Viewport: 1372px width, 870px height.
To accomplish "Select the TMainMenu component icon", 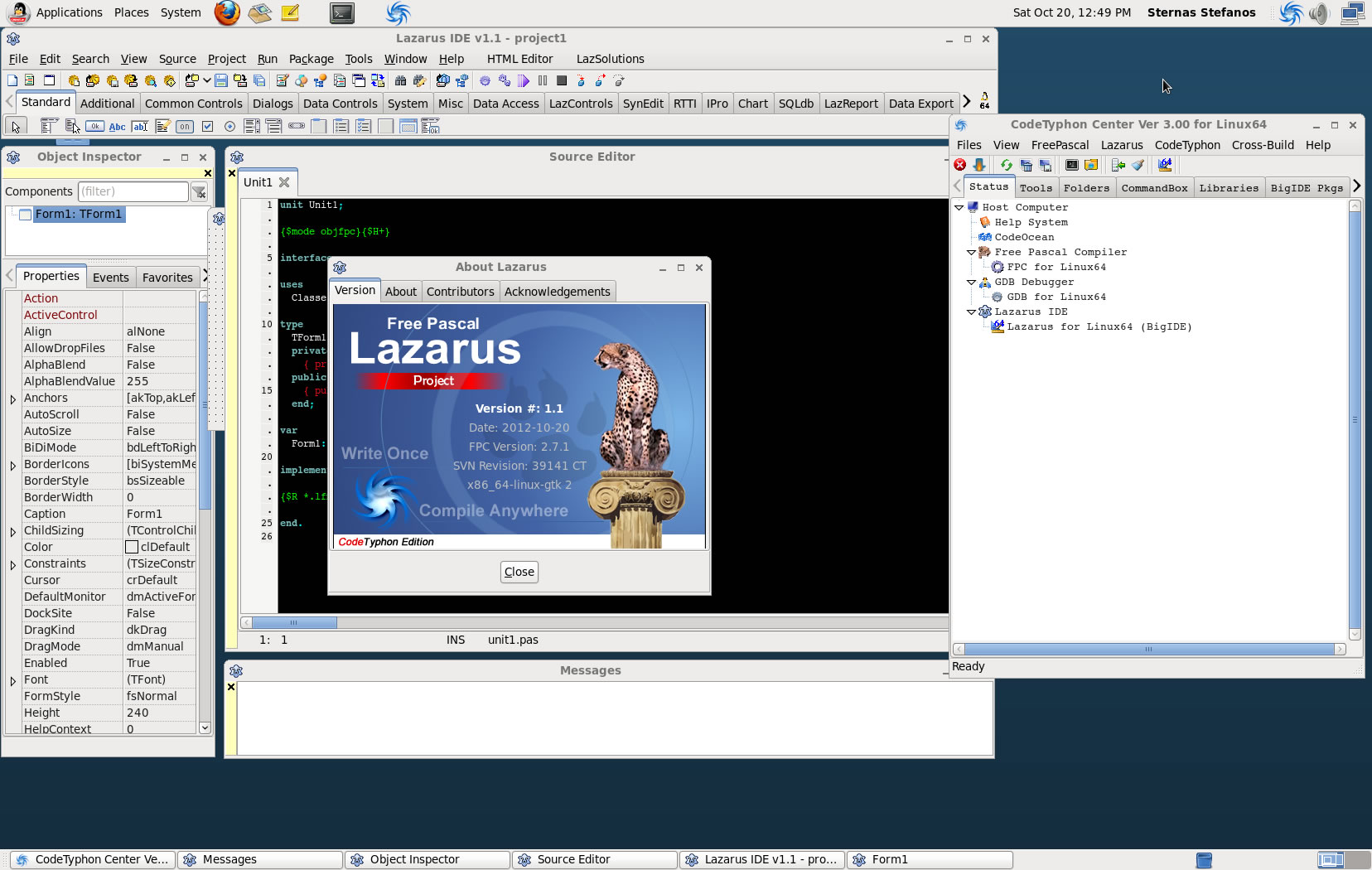I will coord(49,126).
